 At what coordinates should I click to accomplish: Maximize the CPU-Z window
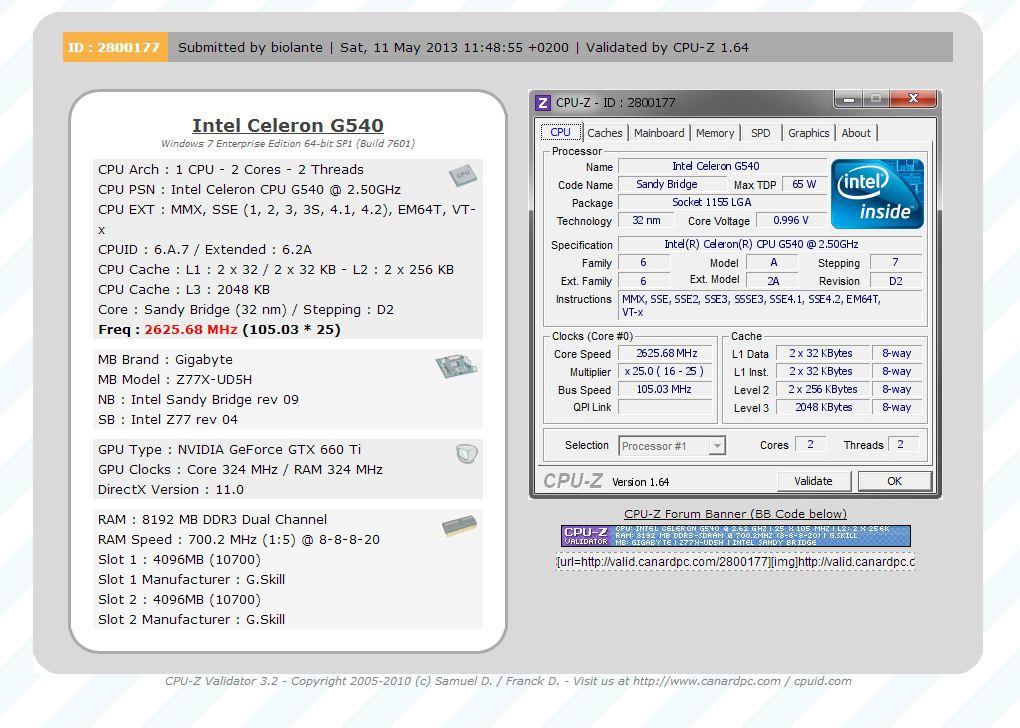876,99
